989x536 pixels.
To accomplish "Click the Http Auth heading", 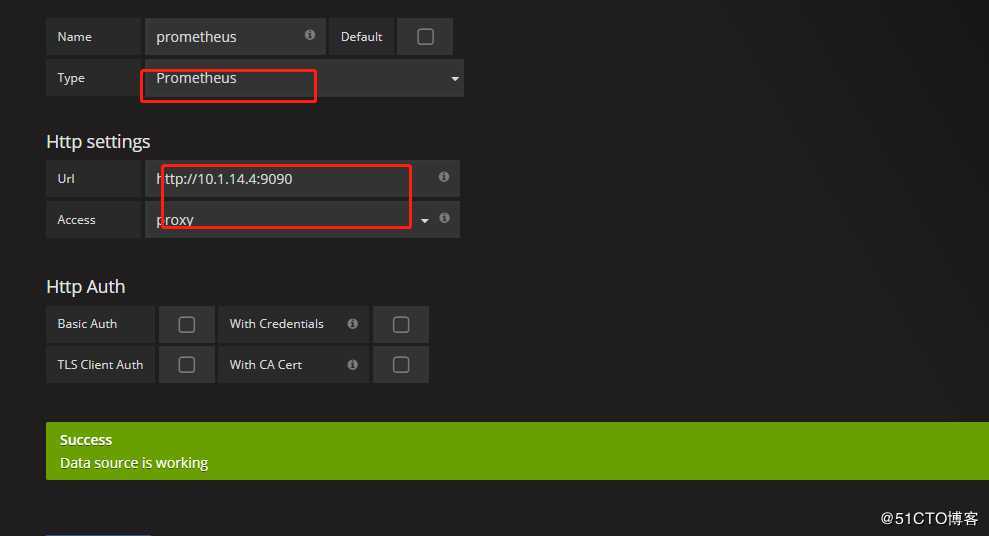I will (x=86, y=286).
